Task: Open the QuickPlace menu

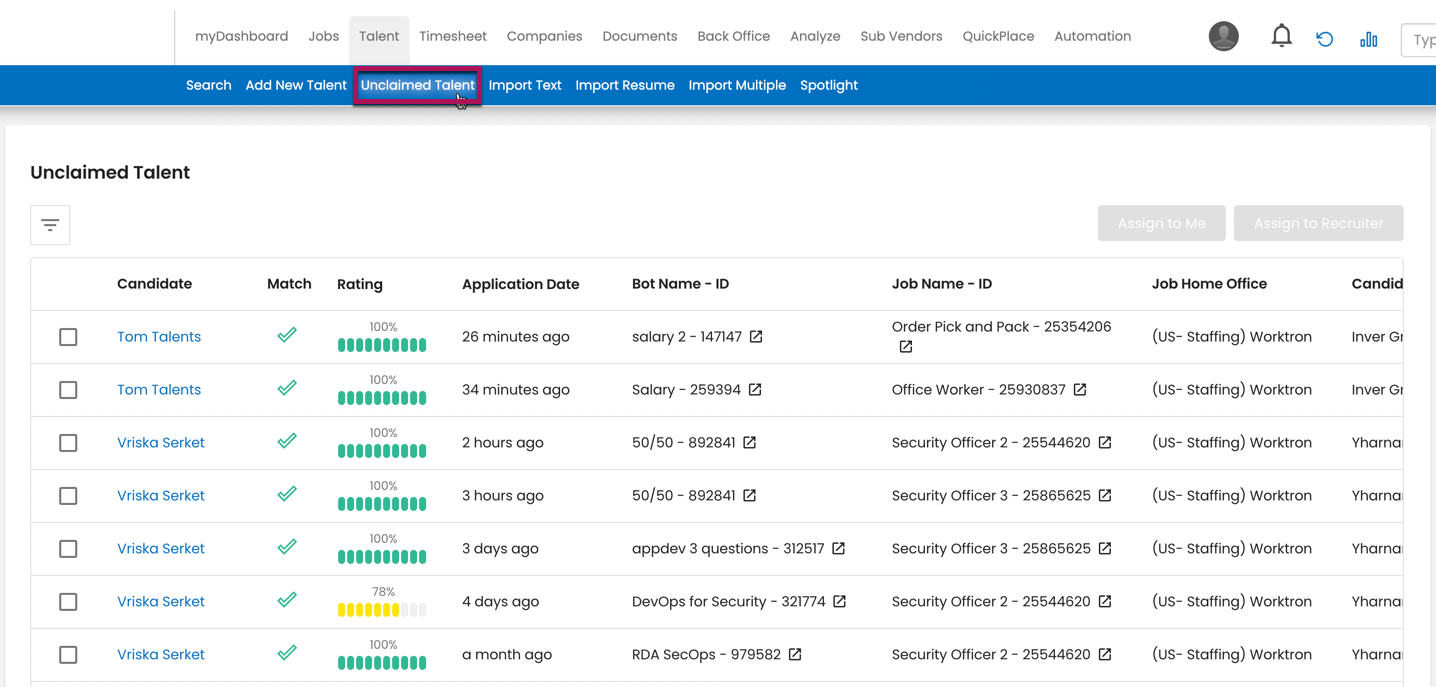Action: (998, 36)
